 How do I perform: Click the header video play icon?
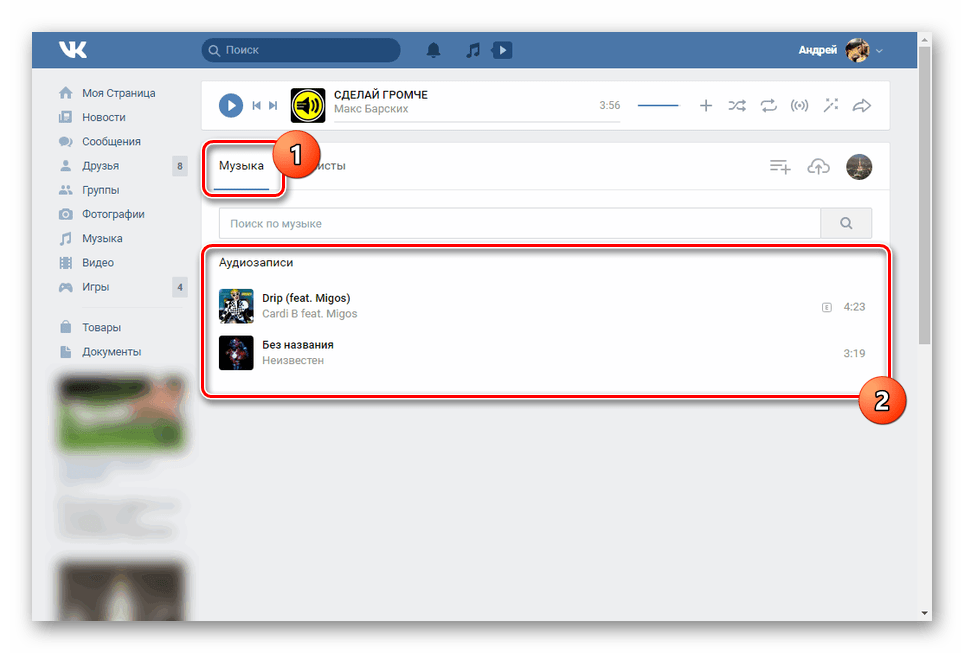coord(502,50)
